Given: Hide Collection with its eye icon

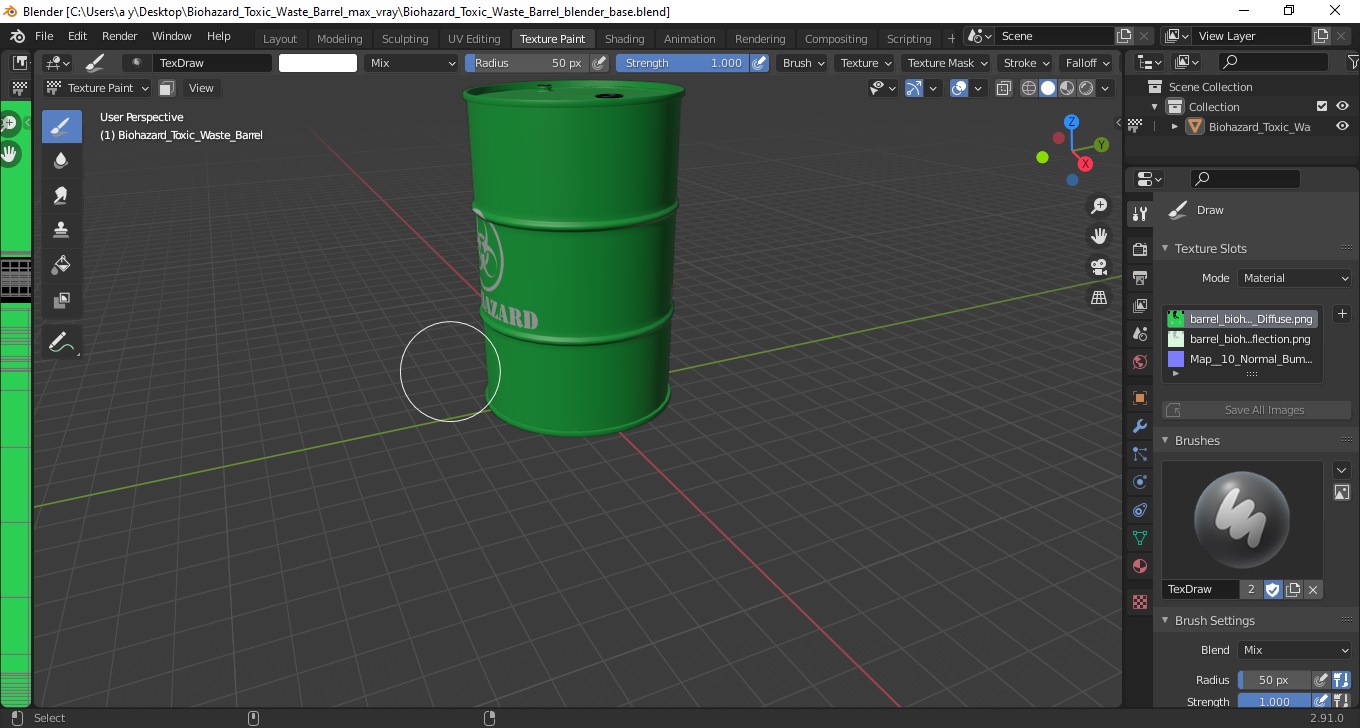Looking at the screenshot, I should coord(1343,106).
